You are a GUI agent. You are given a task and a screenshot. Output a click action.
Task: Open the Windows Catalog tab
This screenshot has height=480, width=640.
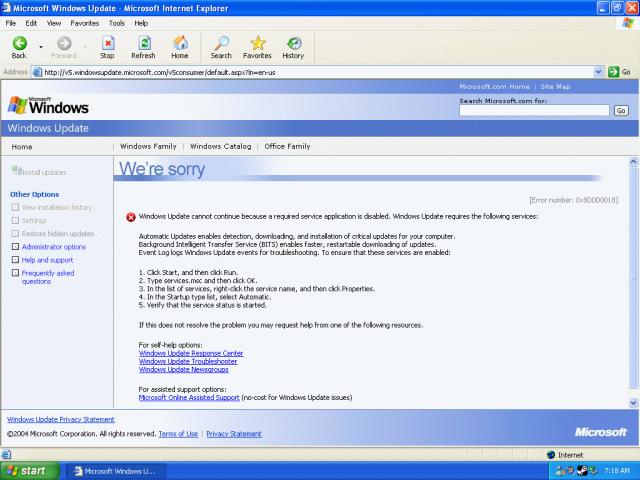(x=220, y=146)
